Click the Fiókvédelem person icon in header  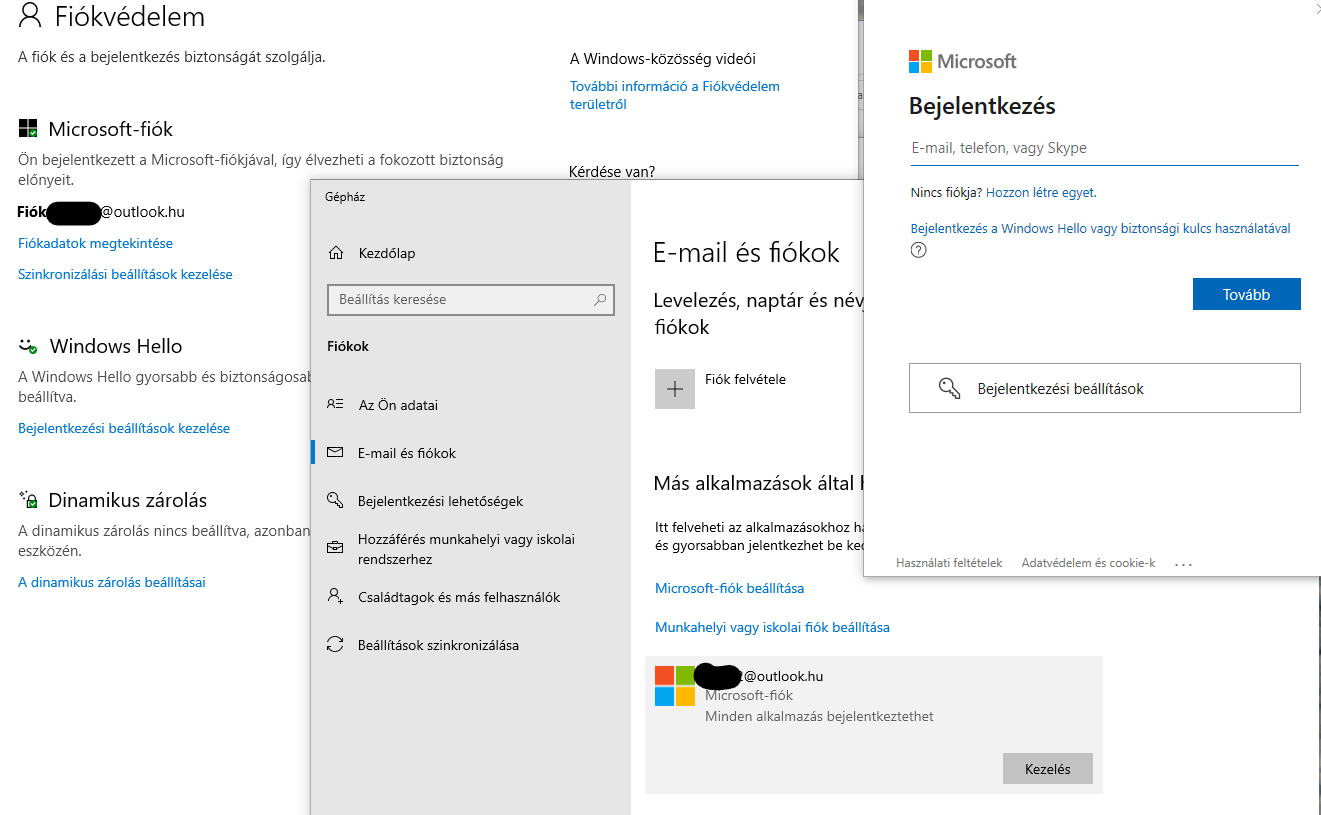tap(31, 15)
